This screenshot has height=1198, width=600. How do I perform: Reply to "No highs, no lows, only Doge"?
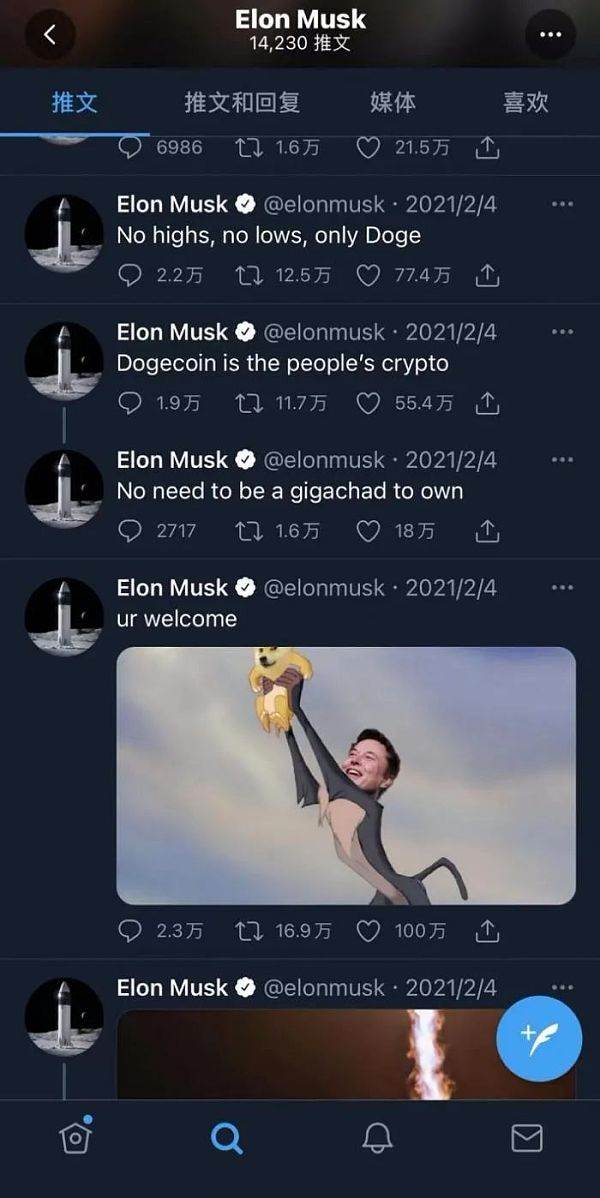(130, 275)
